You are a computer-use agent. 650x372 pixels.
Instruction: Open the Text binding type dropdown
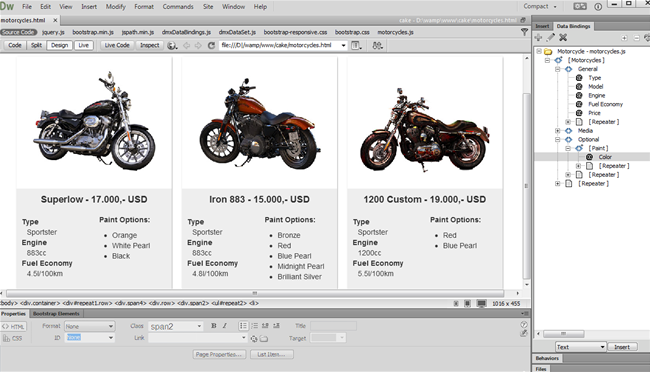[580, 347]
